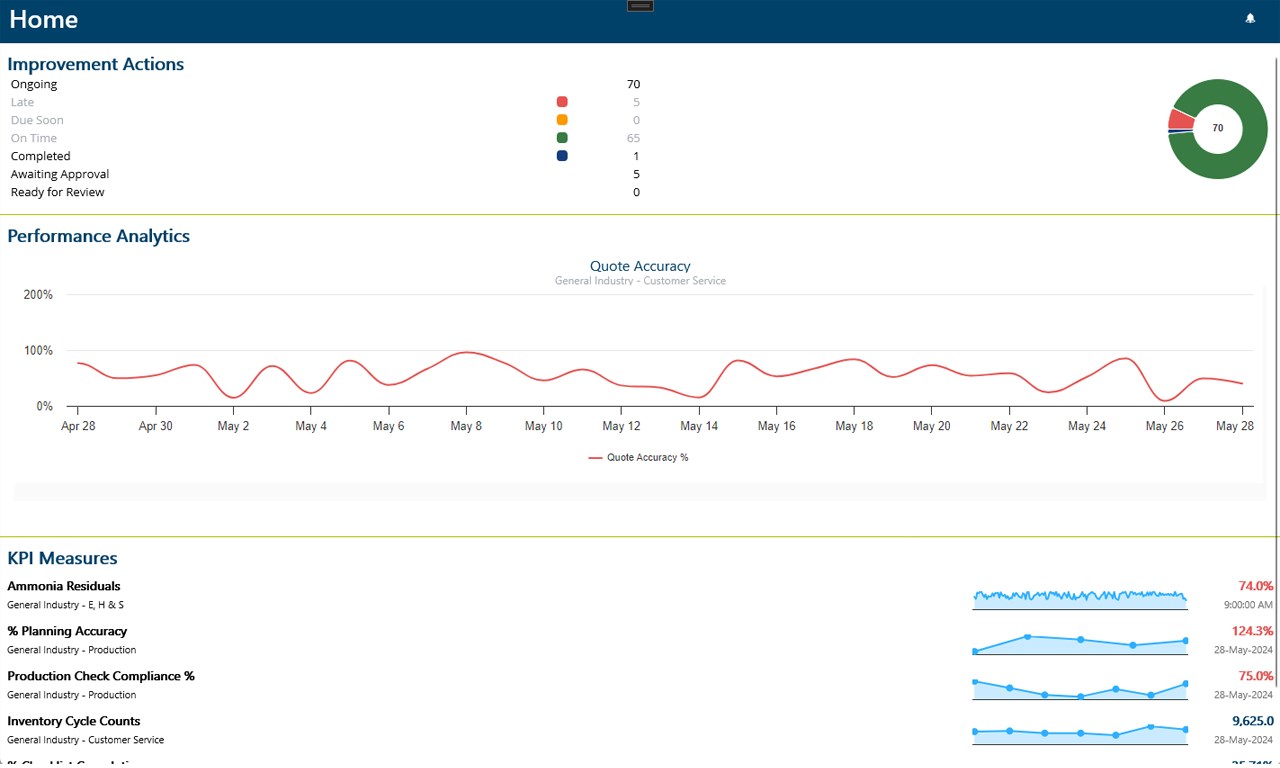Open the Awaiting Approval actions row

click(325, 174)
